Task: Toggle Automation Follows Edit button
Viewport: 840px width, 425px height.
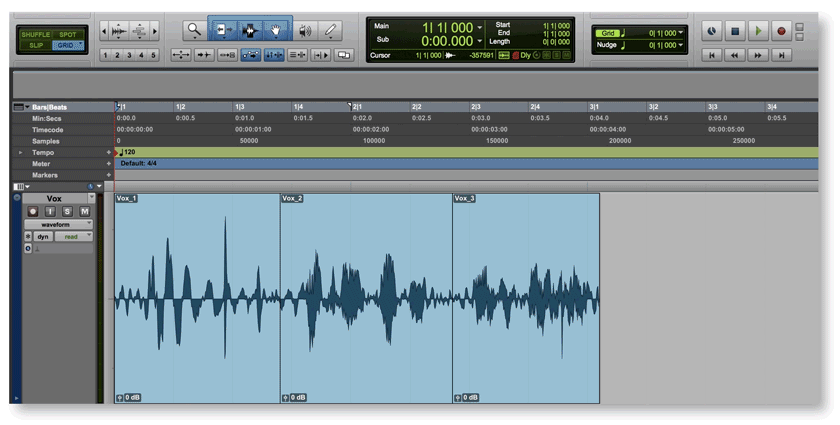Action: tap(251, 55)
